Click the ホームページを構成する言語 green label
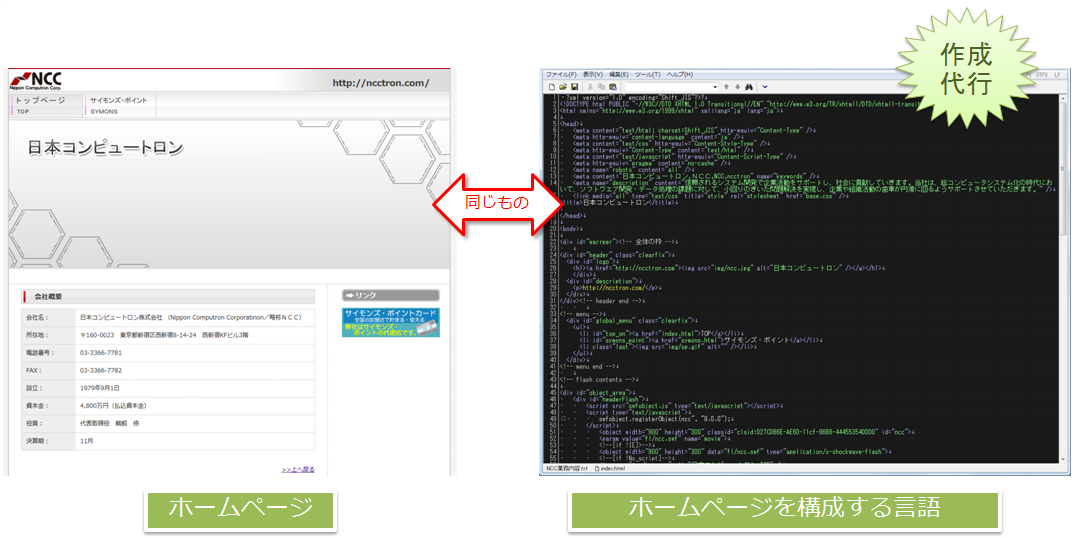 click(x=785, y=510)
